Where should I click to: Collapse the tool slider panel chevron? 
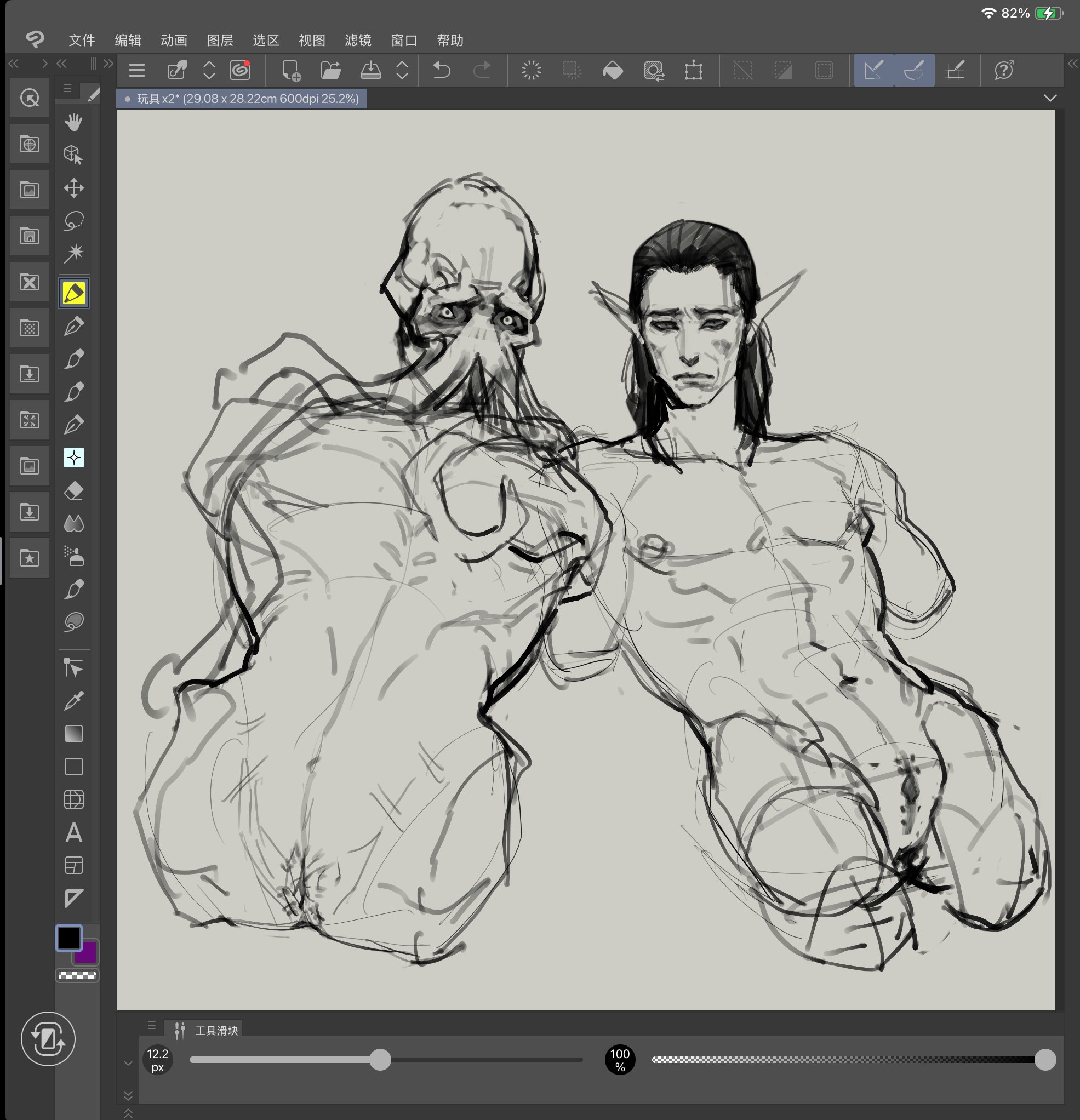click(x=128, y=1064)
